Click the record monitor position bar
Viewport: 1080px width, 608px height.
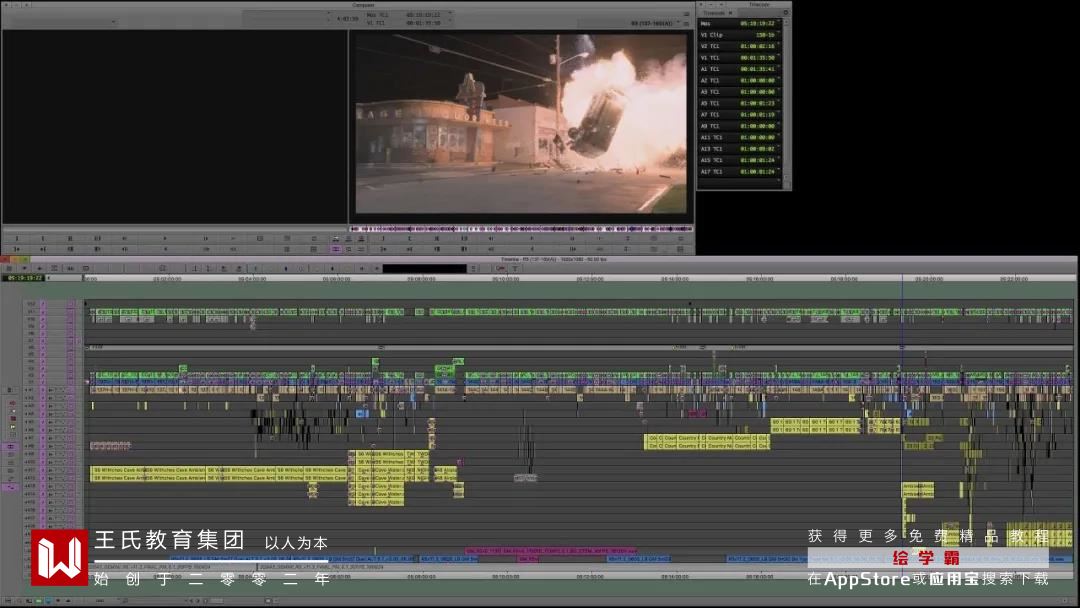point(521,229)
